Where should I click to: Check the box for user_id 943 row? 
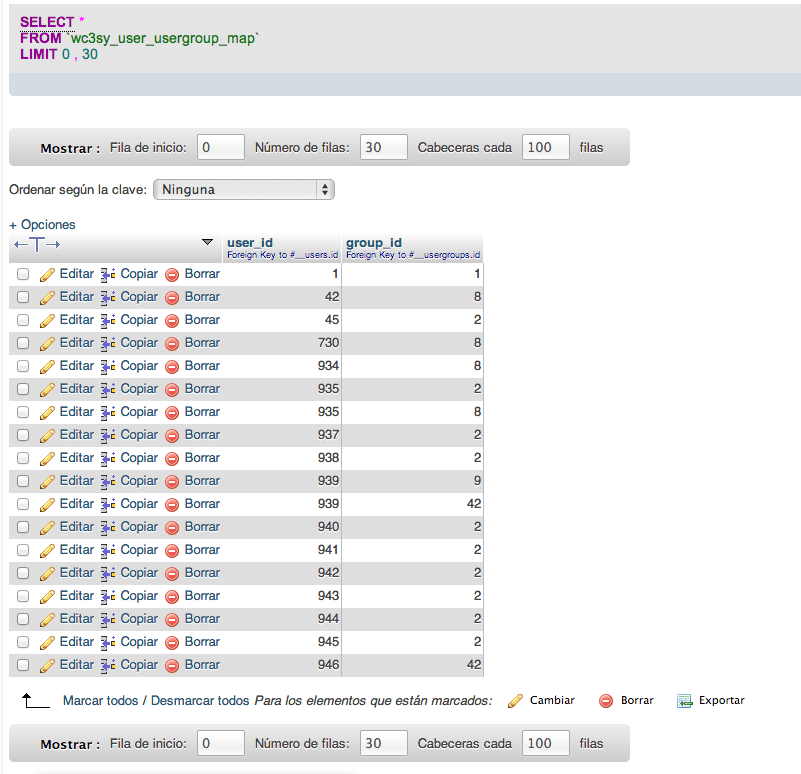click(x=23, y=596)
